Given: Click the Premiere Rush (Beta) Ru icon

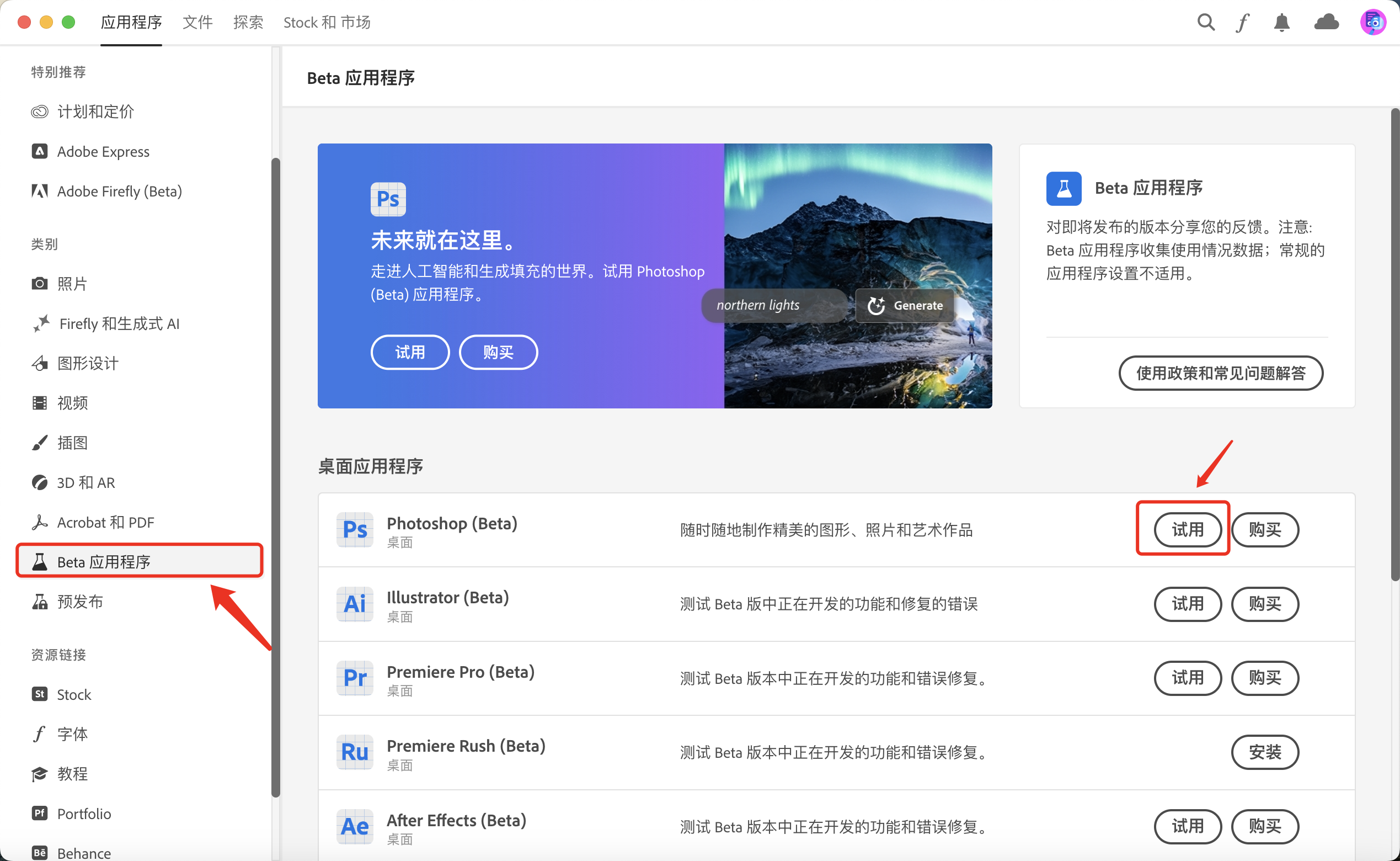Looking at the screenshot, I should point(355,752).
